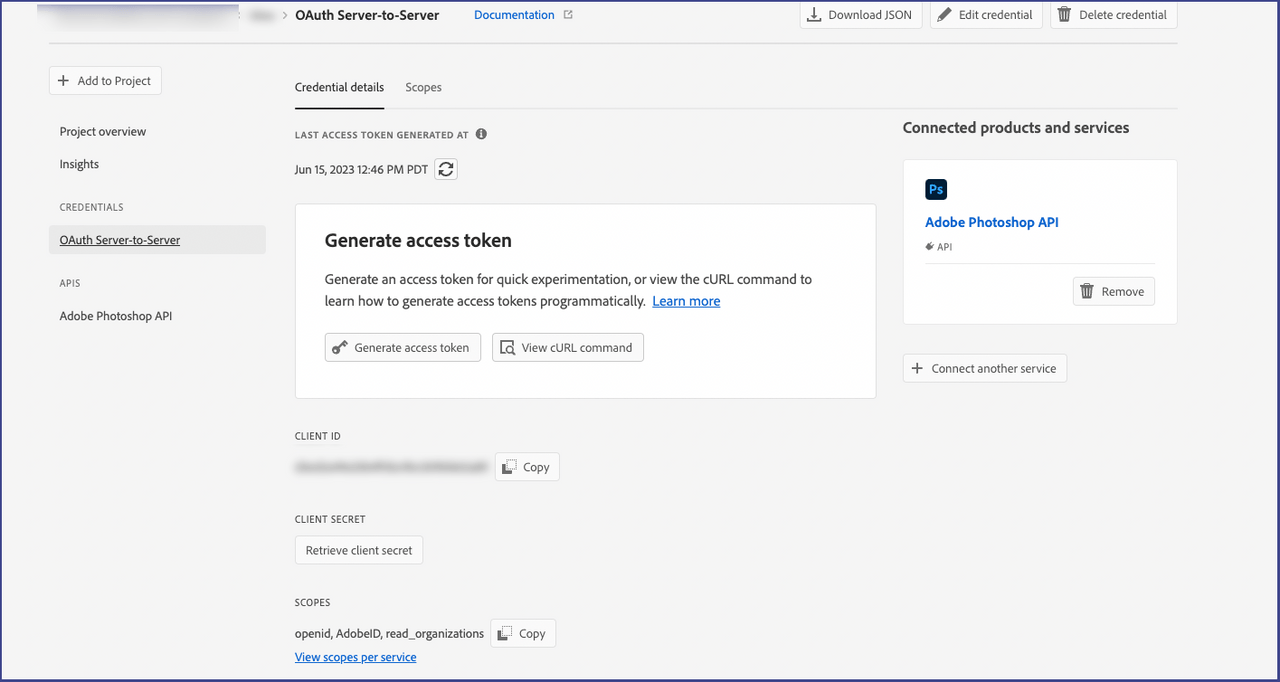Open Adobe Photoshop API in sidebar
This screenshot has width=1280, height=682.
(116, 316)
